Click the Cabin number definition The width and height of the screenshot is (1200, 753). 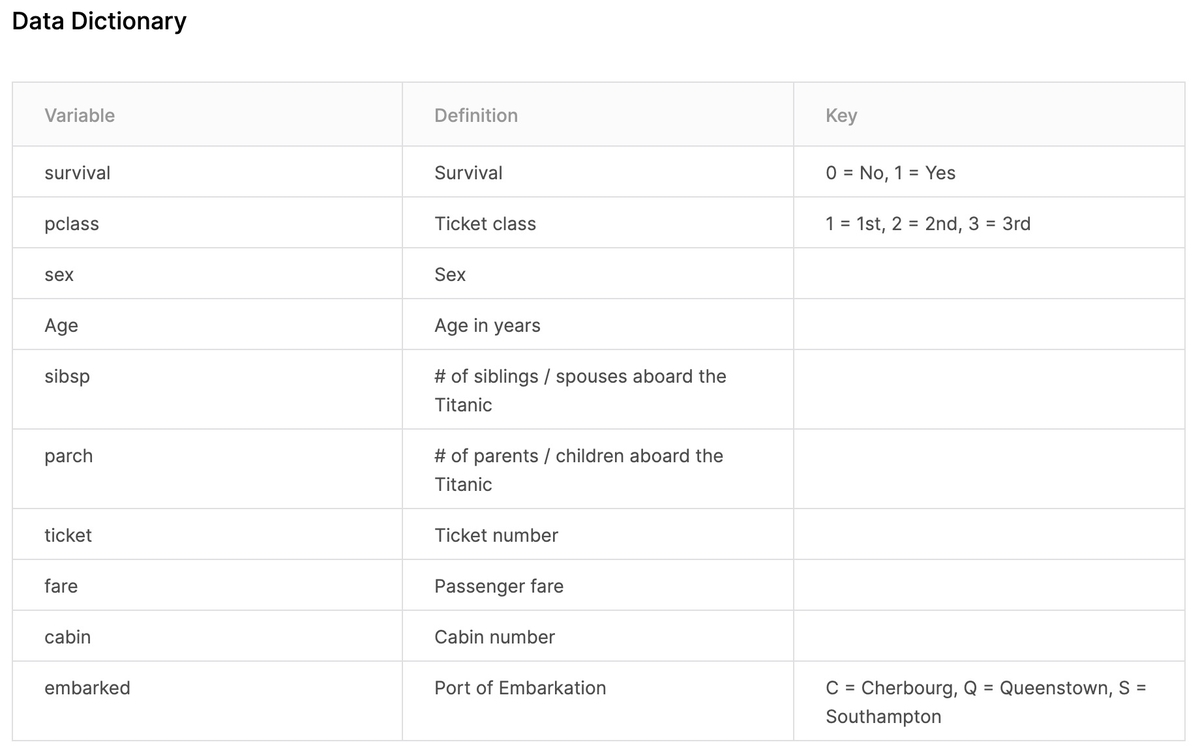(x=494, y=637)
